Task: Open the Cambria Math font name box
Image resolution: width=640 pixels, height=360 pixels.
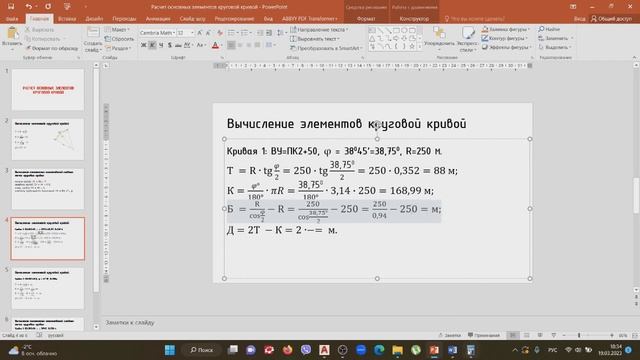Action: (157, 33)
